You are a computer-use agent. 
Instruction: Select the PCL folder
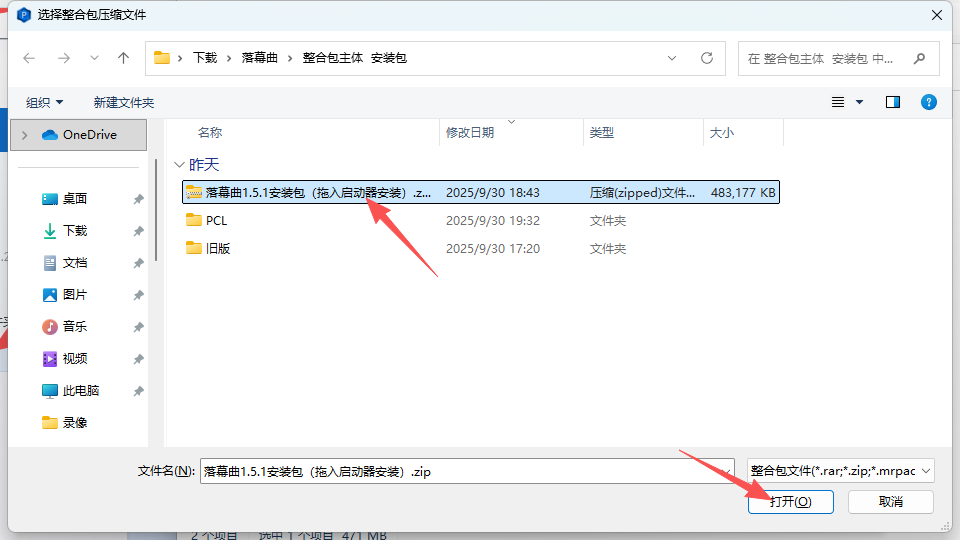[x=216, y=220]
